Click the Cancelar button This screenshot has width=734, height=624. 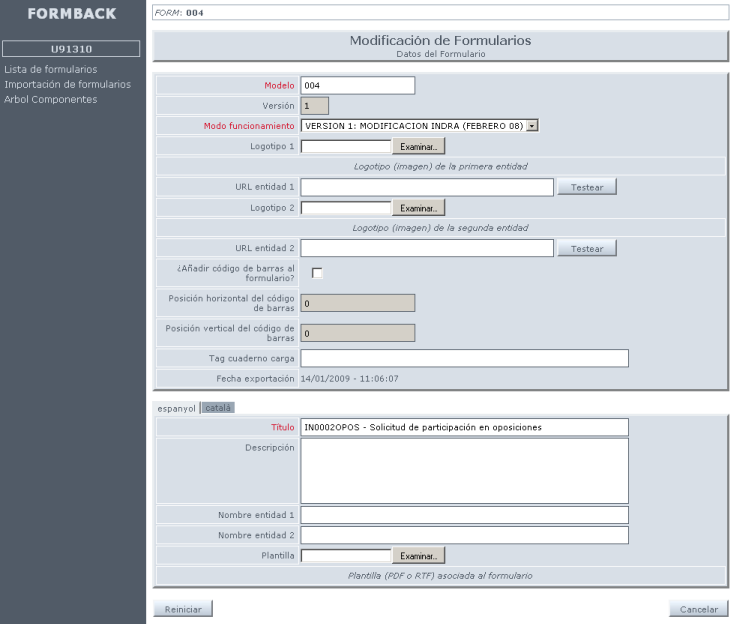click(x=698, y=609)
